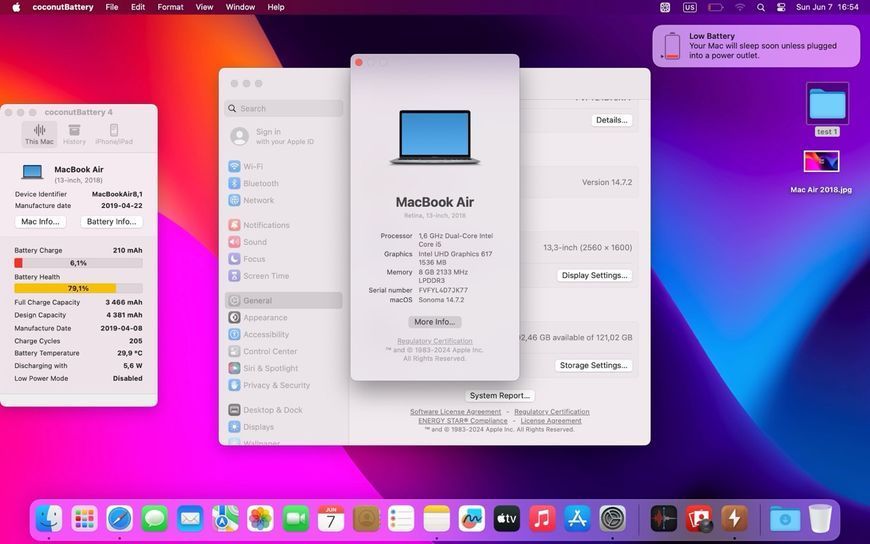The image size is (870, 544).
Task: Open the Window menu
Action: coord(240,7)
